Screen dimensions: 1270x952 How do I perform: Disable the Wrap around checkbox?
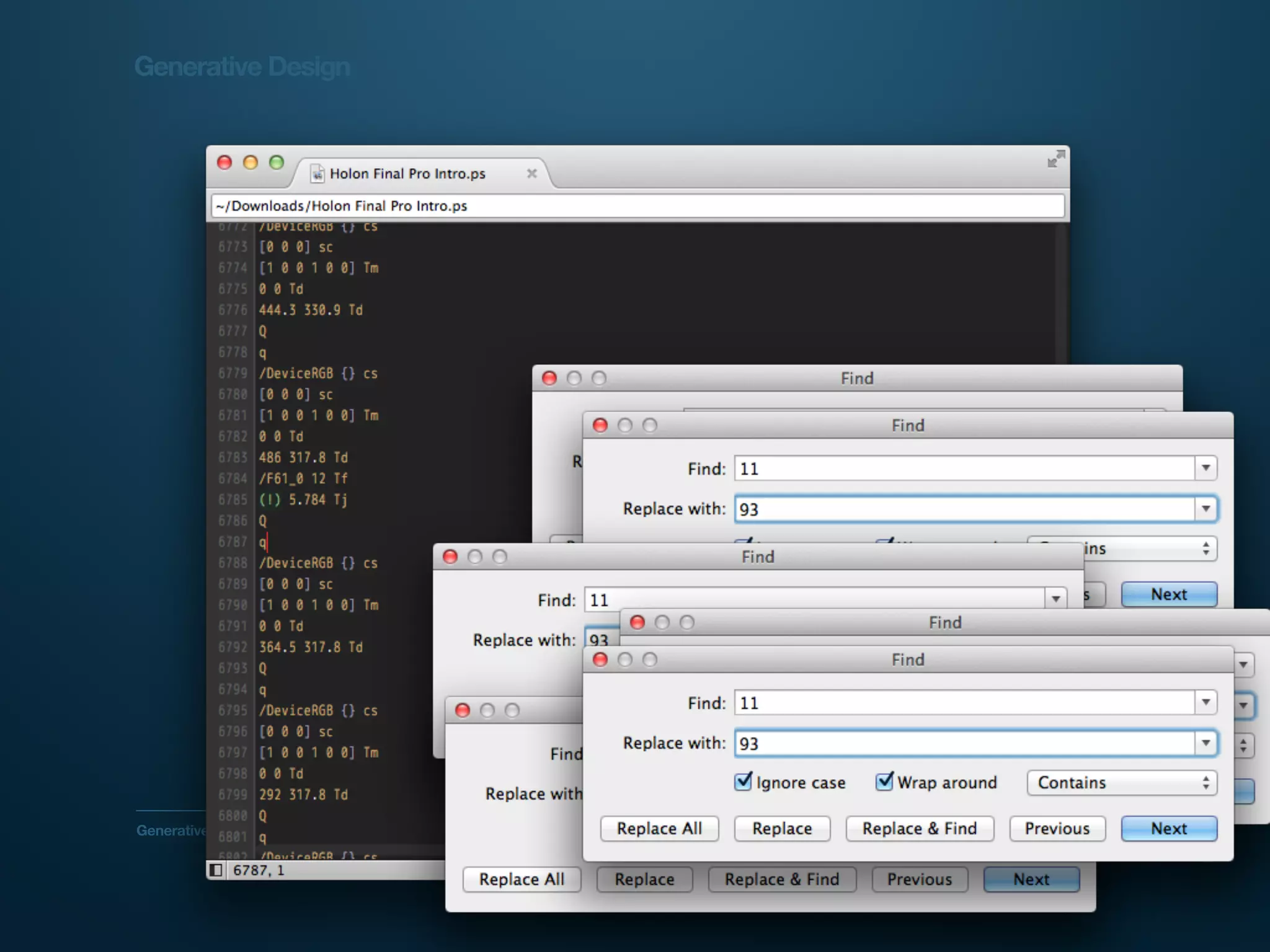[x=884, y=782]
